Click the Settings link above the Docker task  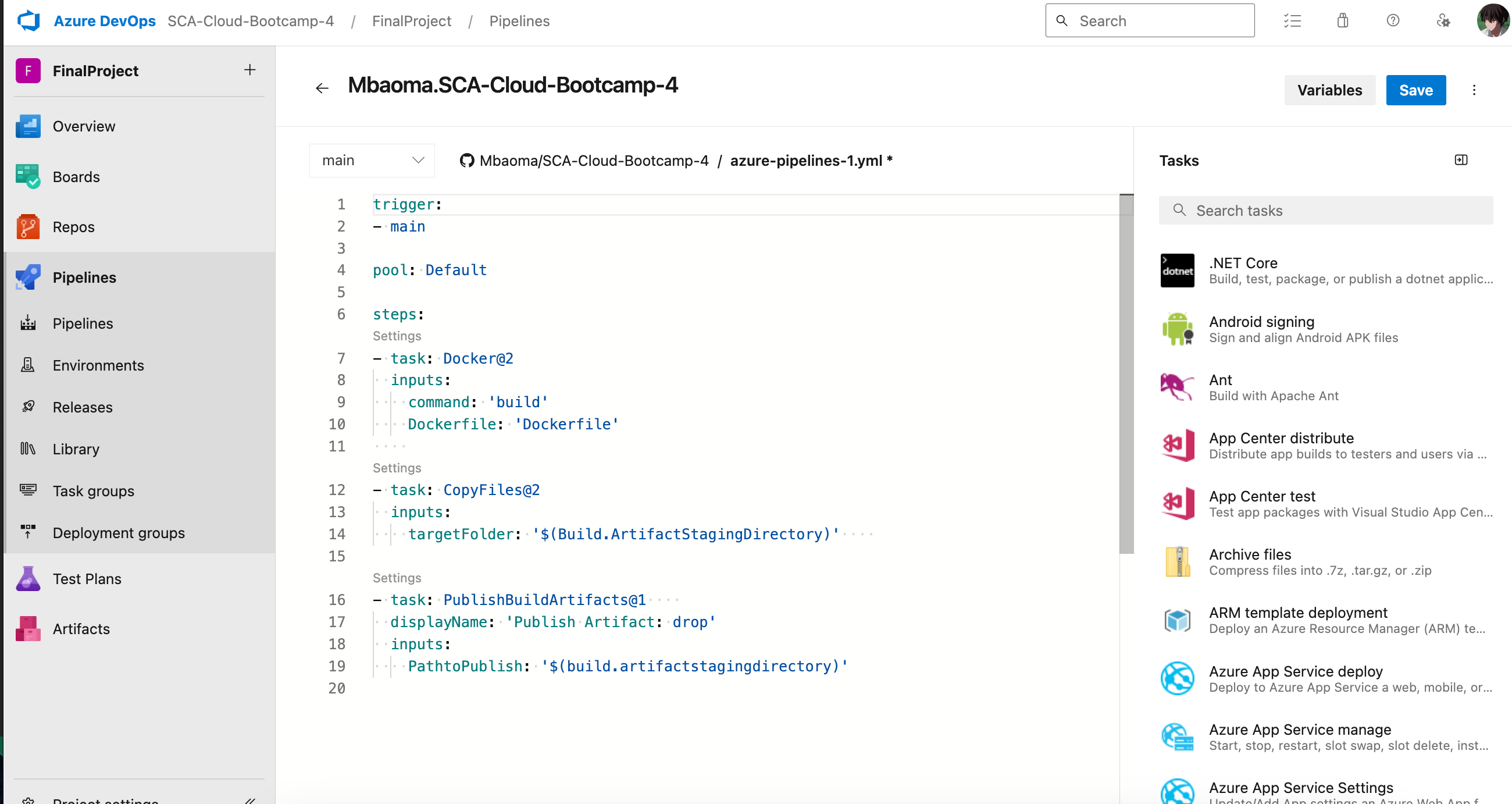(x=397, y=335)
